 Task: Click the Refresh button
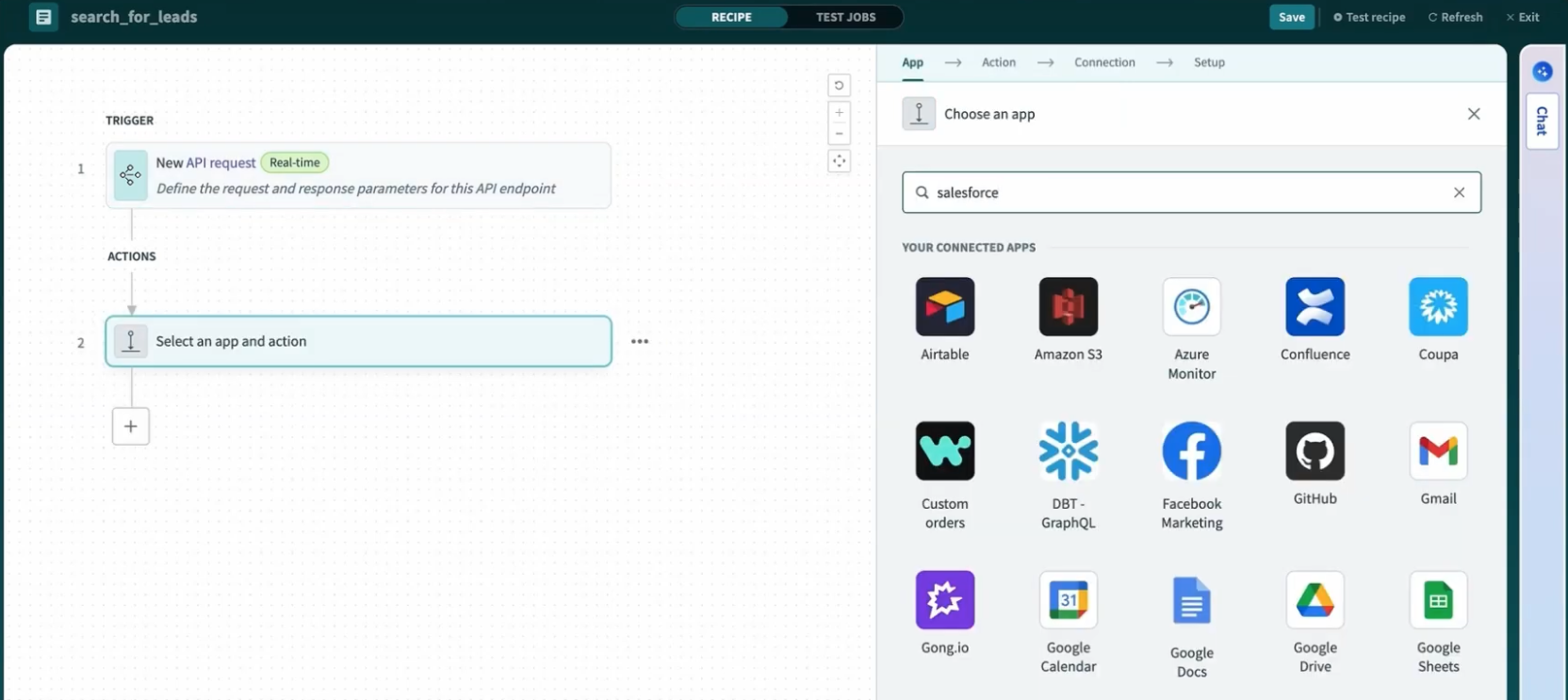tap(1455, 17)
